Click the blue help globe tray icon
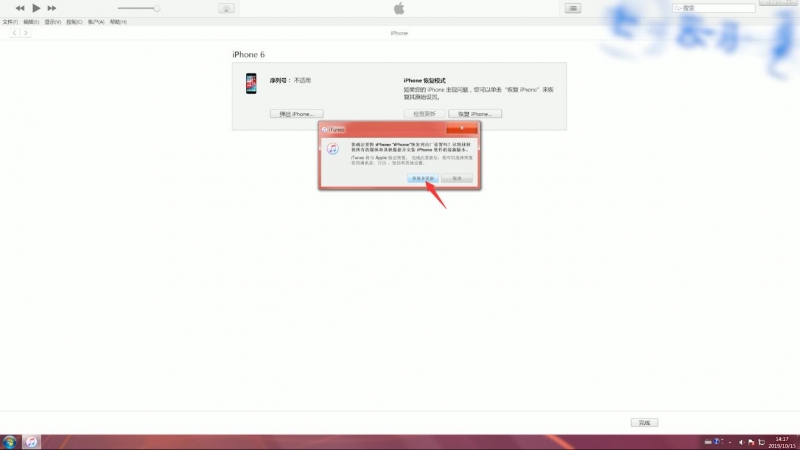Image resolution: width=800 pixels, height=450 pixels. (716, 441)
